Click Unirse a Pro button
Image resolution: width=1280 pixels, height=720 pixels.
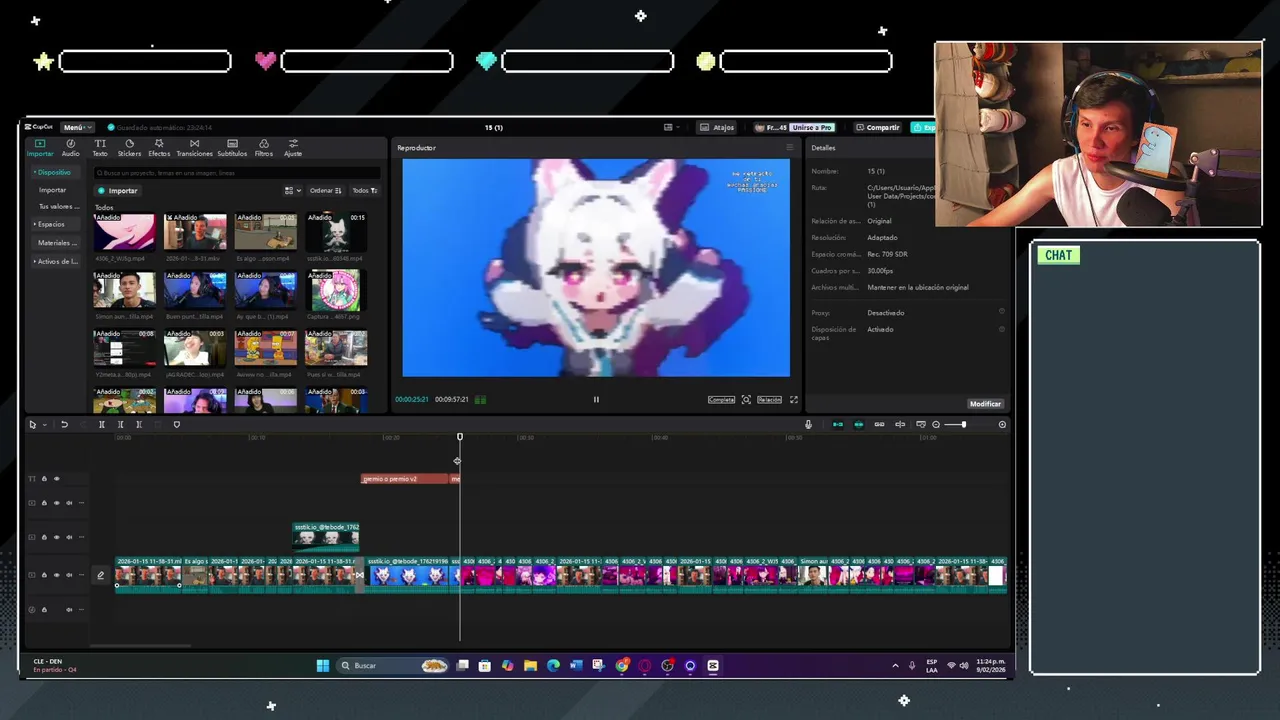(811, 127)
